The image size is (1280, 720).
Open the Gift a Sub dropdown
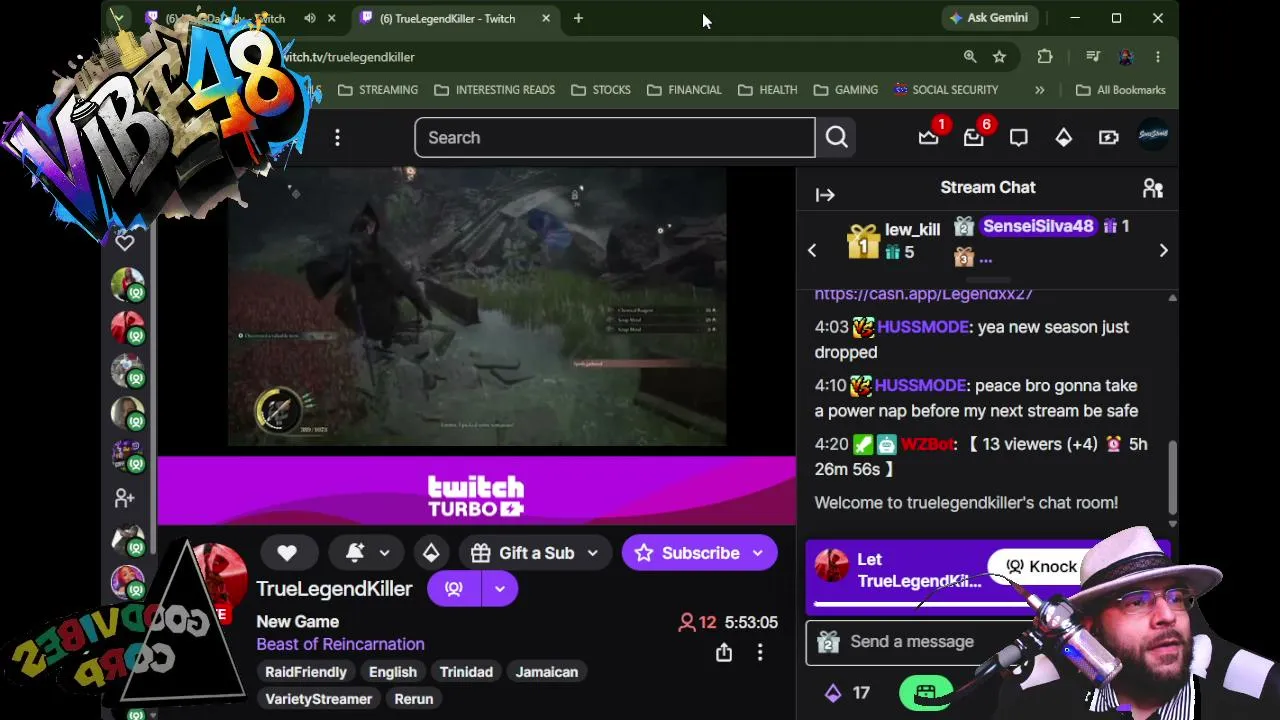coord(592,553)
